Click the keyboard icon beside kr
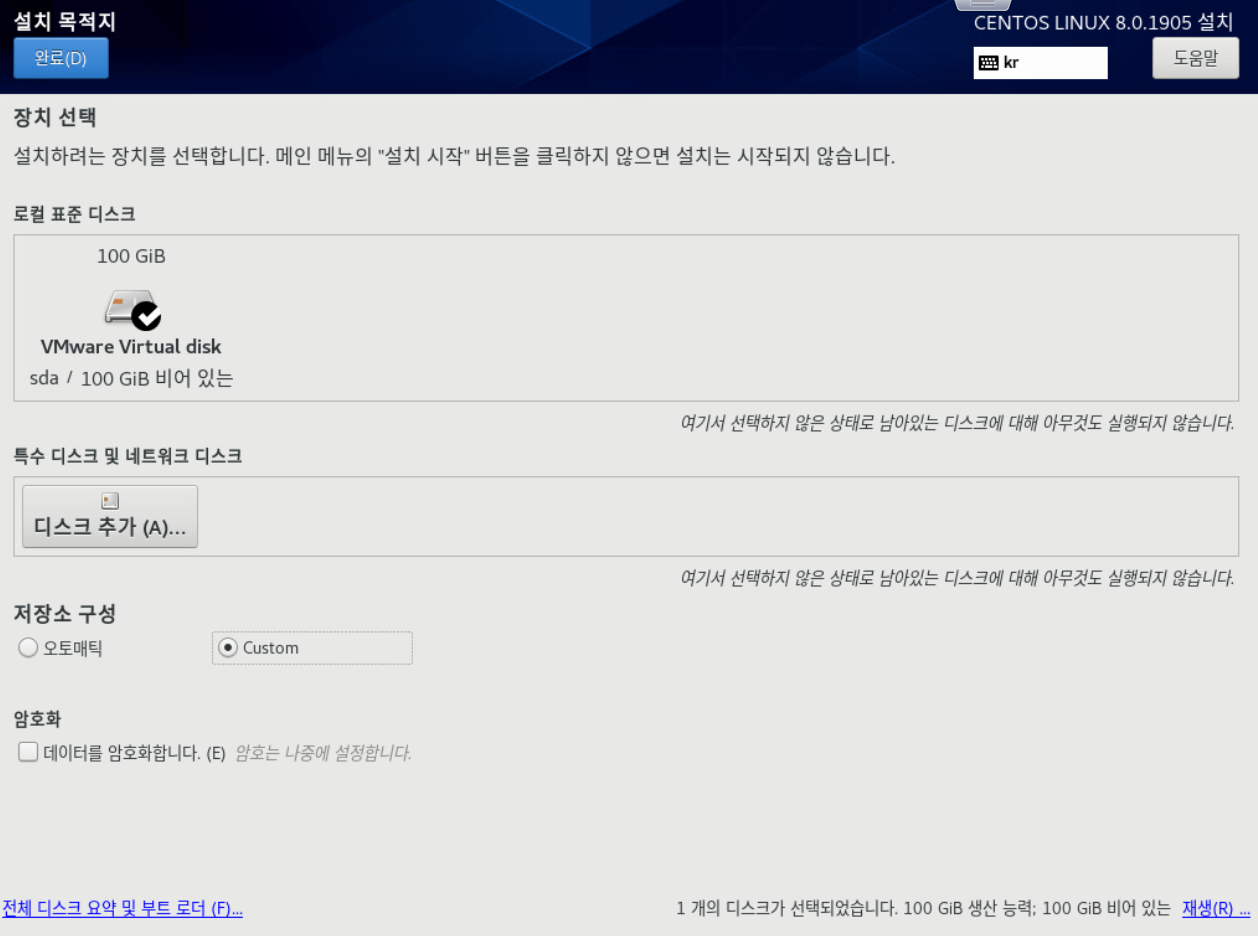1258x936 pixels. tap(988, 63)
